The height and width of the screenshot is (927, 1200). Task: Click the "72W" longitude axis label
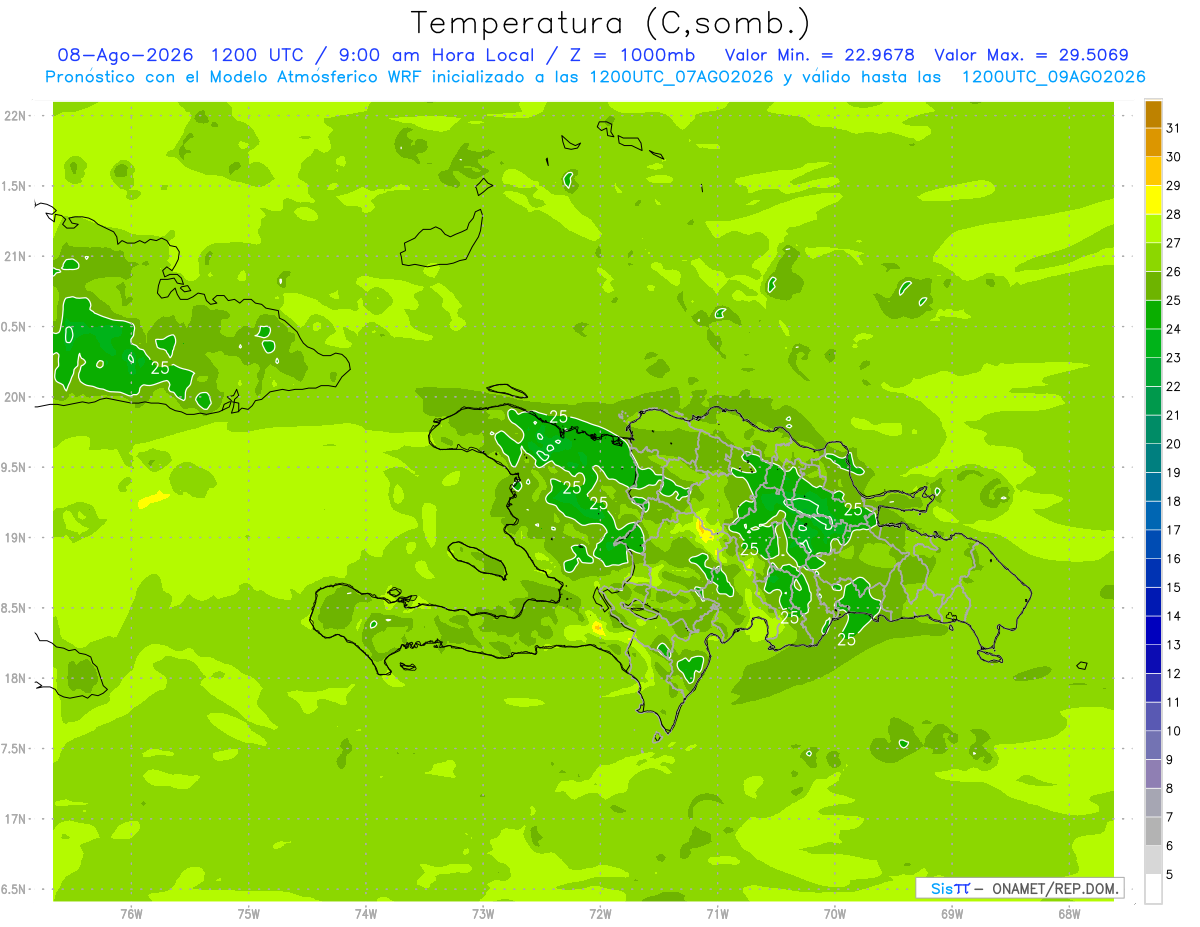point(600,913)
